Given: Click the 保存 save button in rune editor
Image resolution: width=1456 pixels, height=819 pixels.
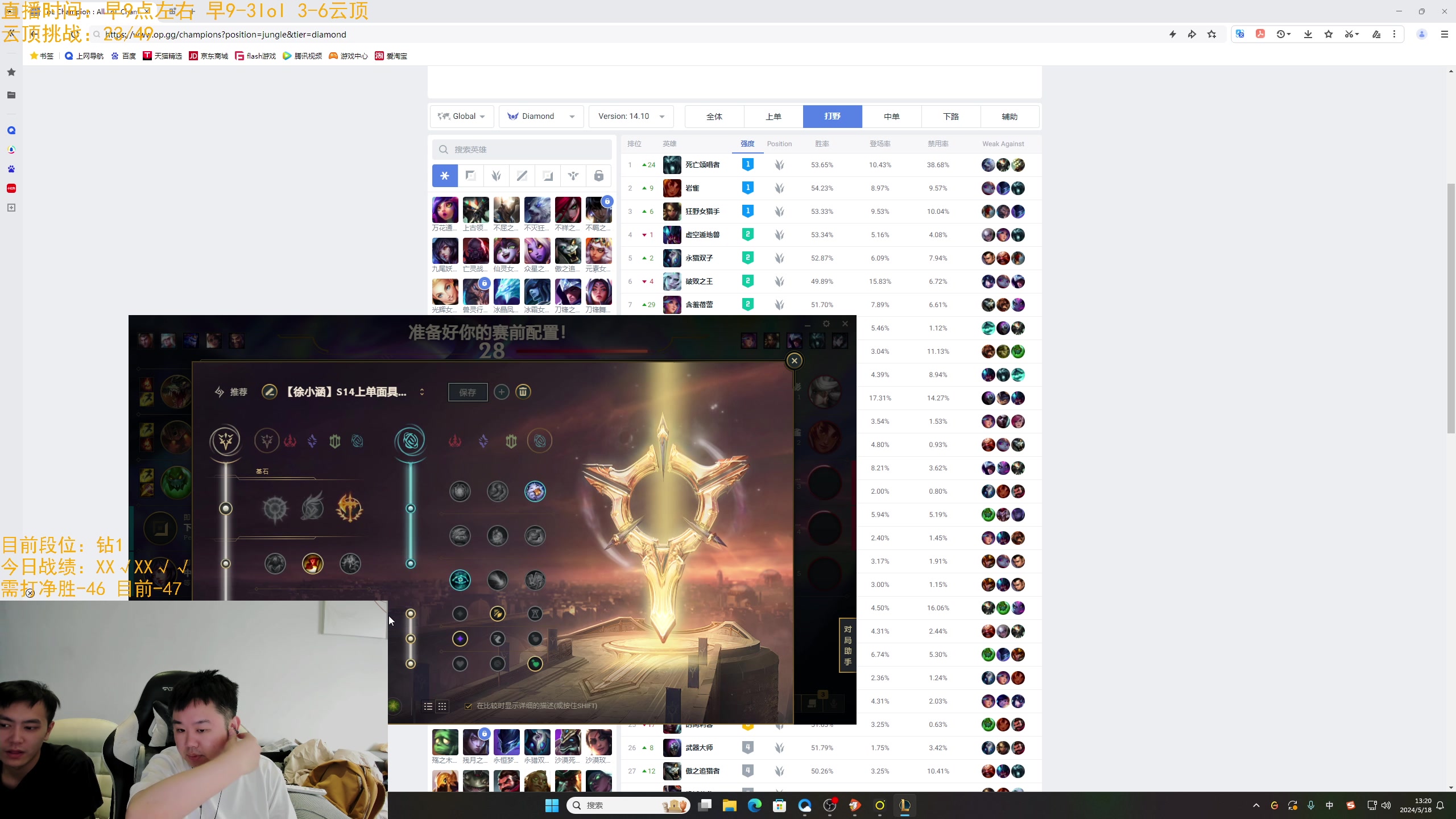Looking at the screenshot, I should [468, 392].
